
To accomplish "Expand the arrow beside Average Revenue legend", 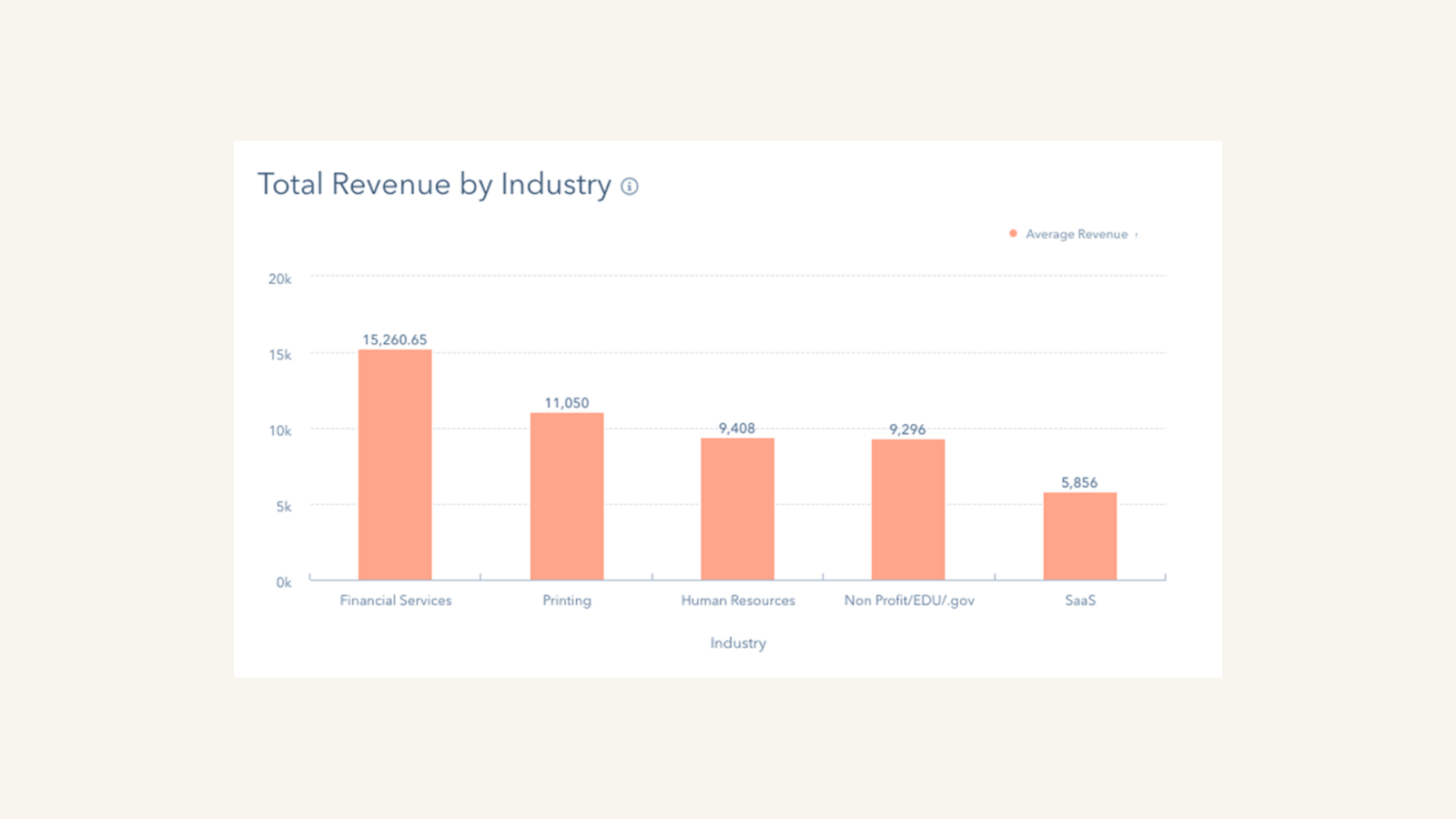I will tap(1135, 234).
